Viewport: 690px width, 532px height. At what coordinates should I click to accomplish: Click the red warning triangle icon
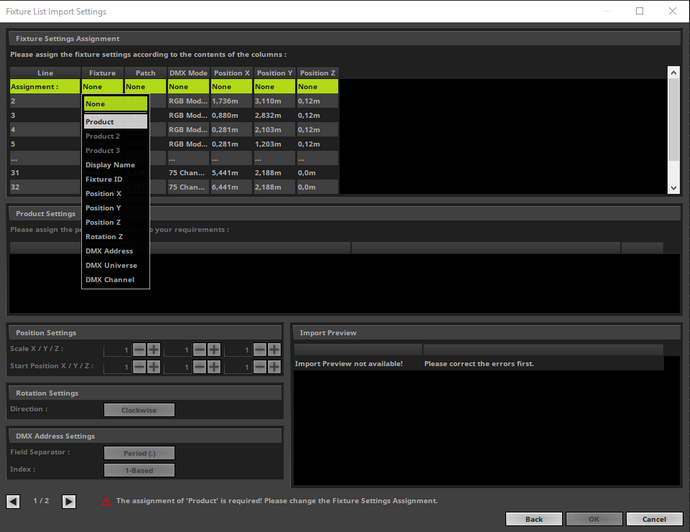[x=106, y=501]
